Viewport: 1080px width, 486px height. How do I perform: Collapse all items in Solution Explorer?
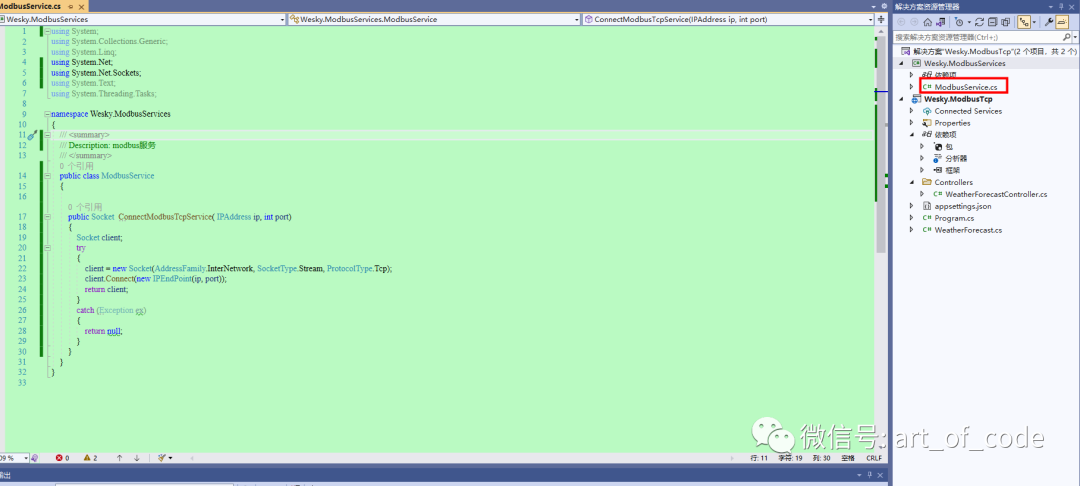pyautogui.click(x=993, y=22)
